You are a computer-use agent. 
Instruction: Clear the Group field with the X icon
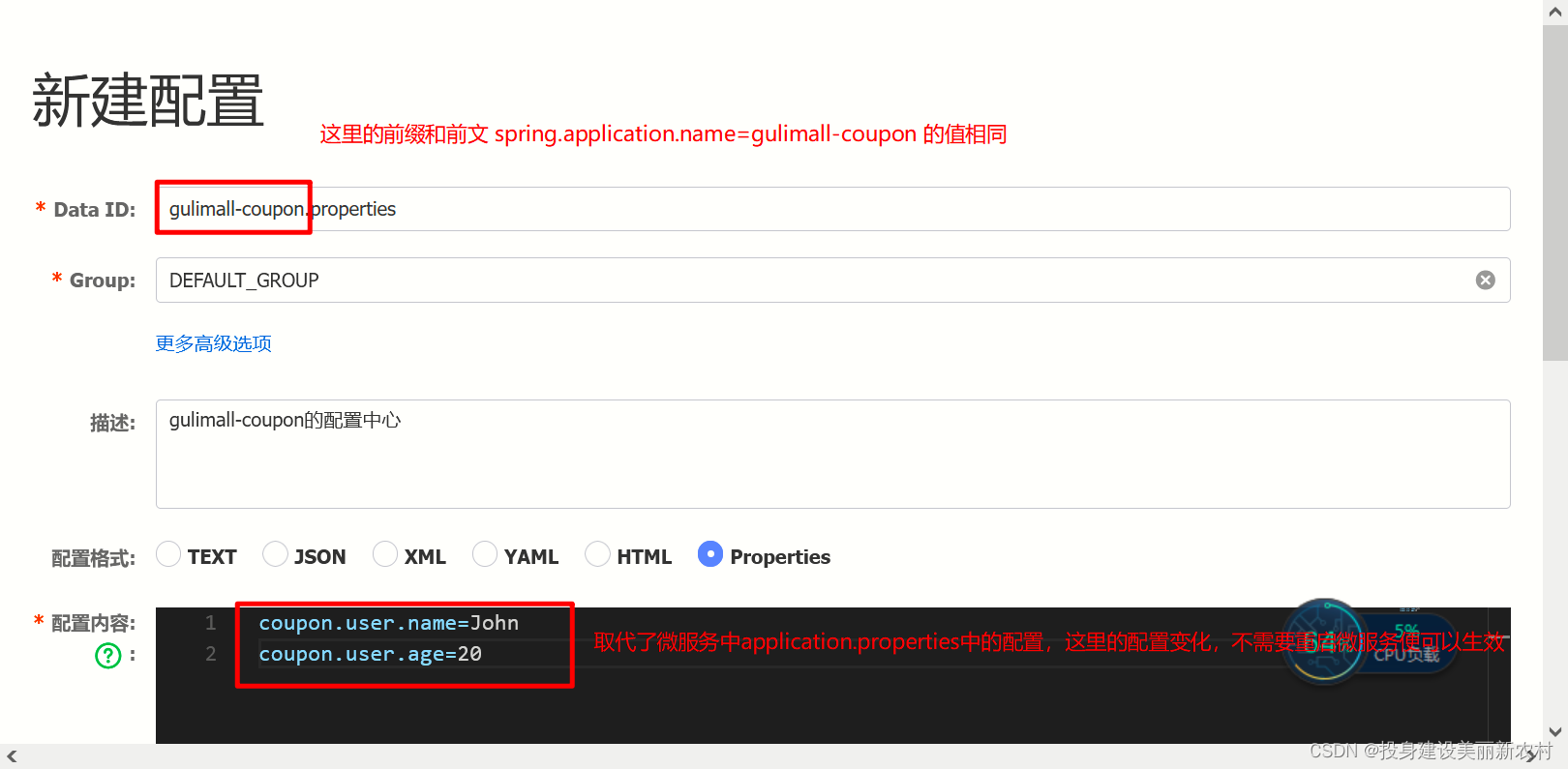[x=1485, y=280]
